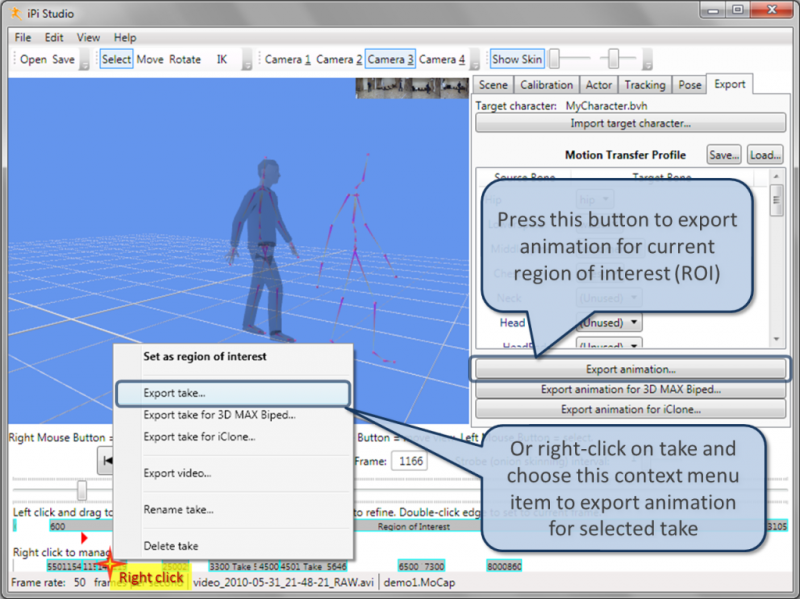Adjust the first skin opacity slider handle

[554, 59]
